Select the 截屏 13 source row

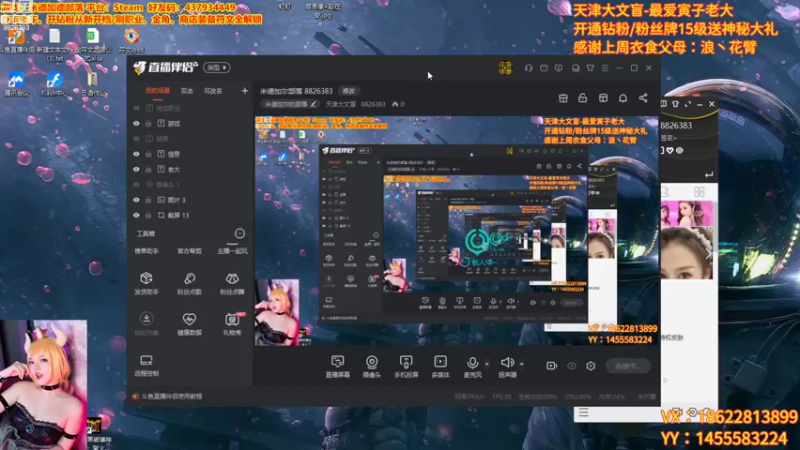click(190, 215)
